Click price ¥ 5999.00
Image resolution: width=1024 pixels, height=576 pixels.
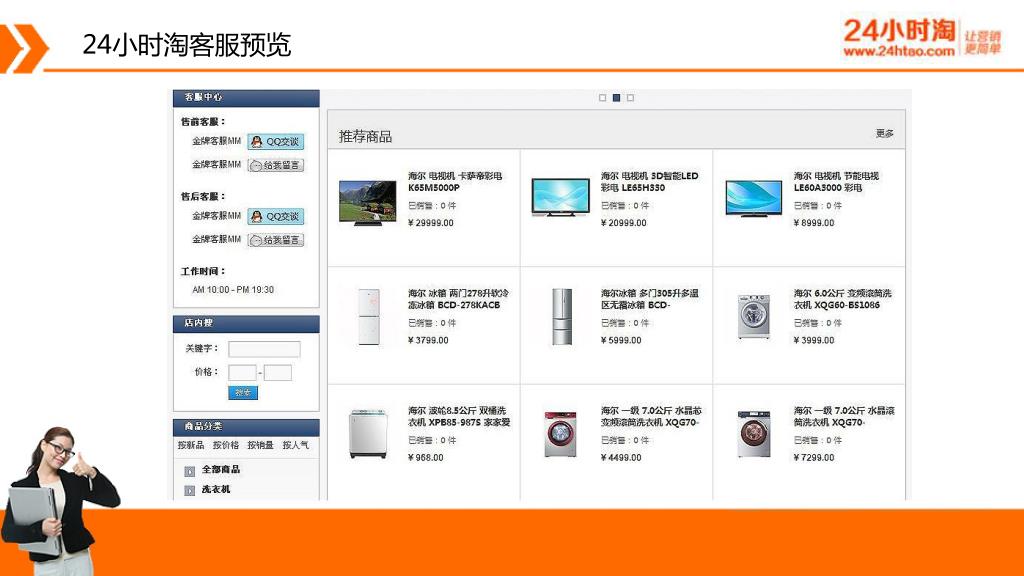[621, 340]
